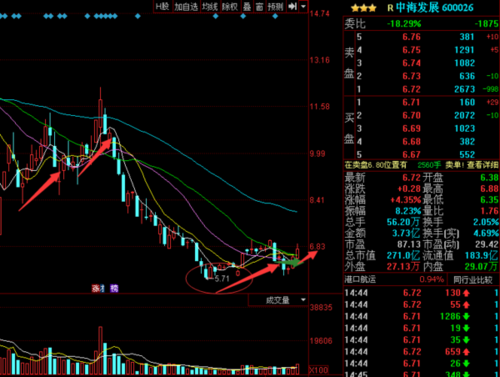Open the 窗 multi-window option

point(259,6)
